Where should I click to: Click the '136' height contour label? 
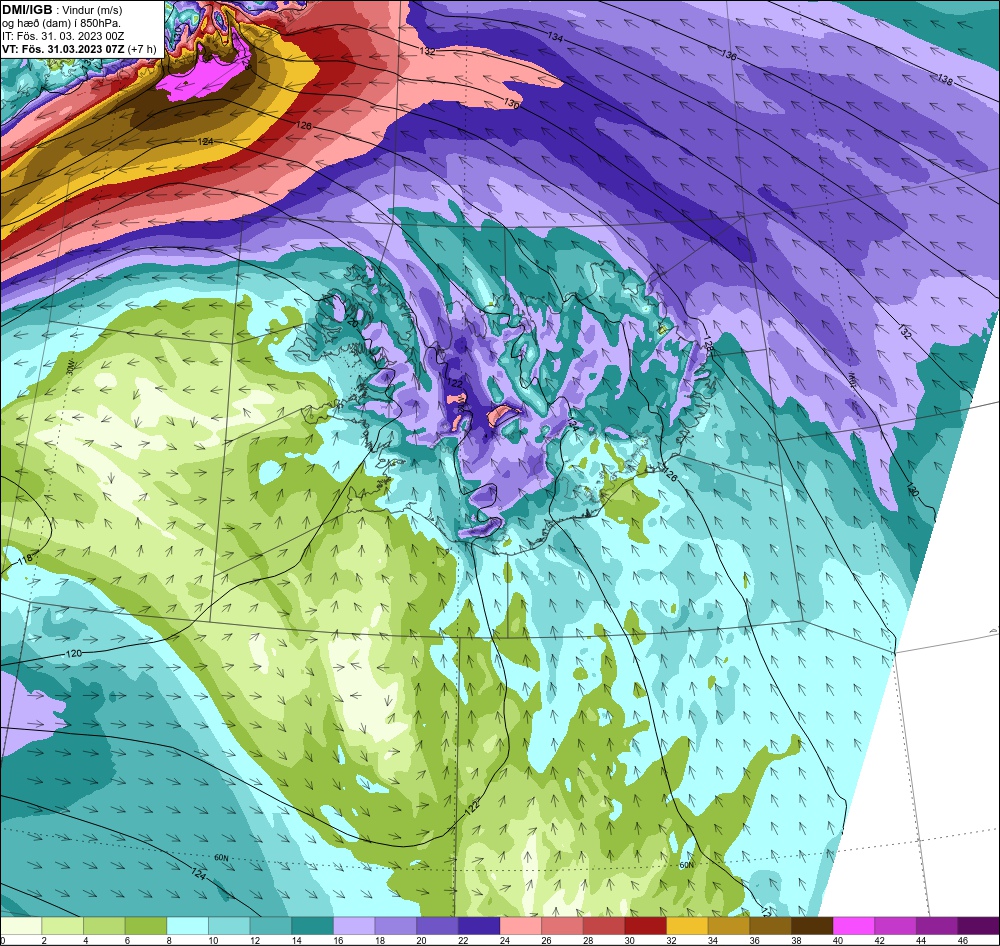[729, 56]
